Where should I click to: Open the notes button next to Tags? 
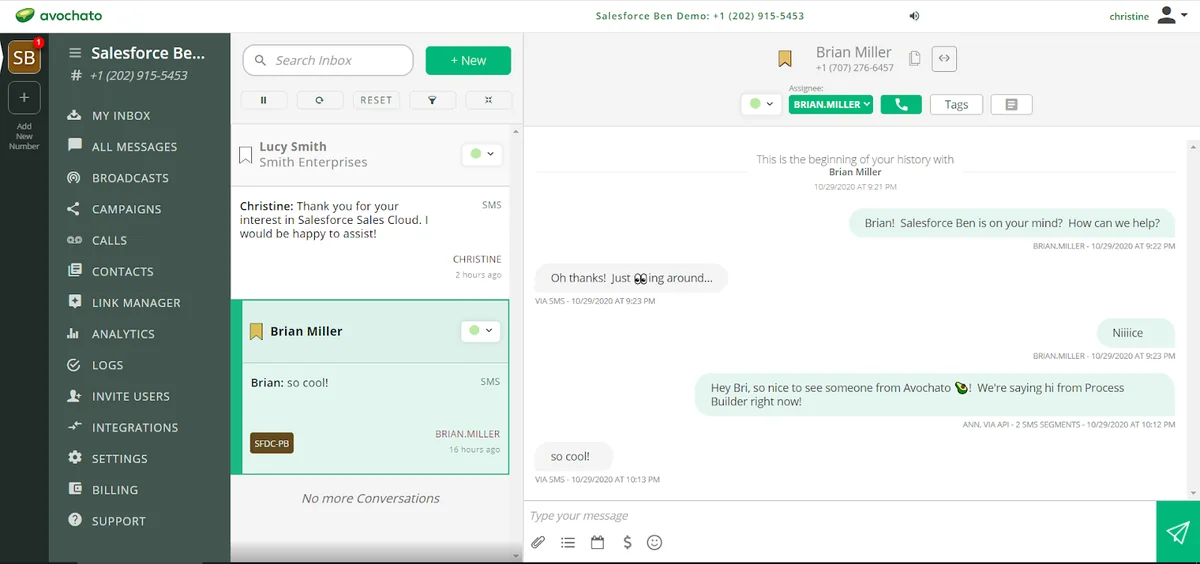pyautogui.click(x=1012, y=104)
